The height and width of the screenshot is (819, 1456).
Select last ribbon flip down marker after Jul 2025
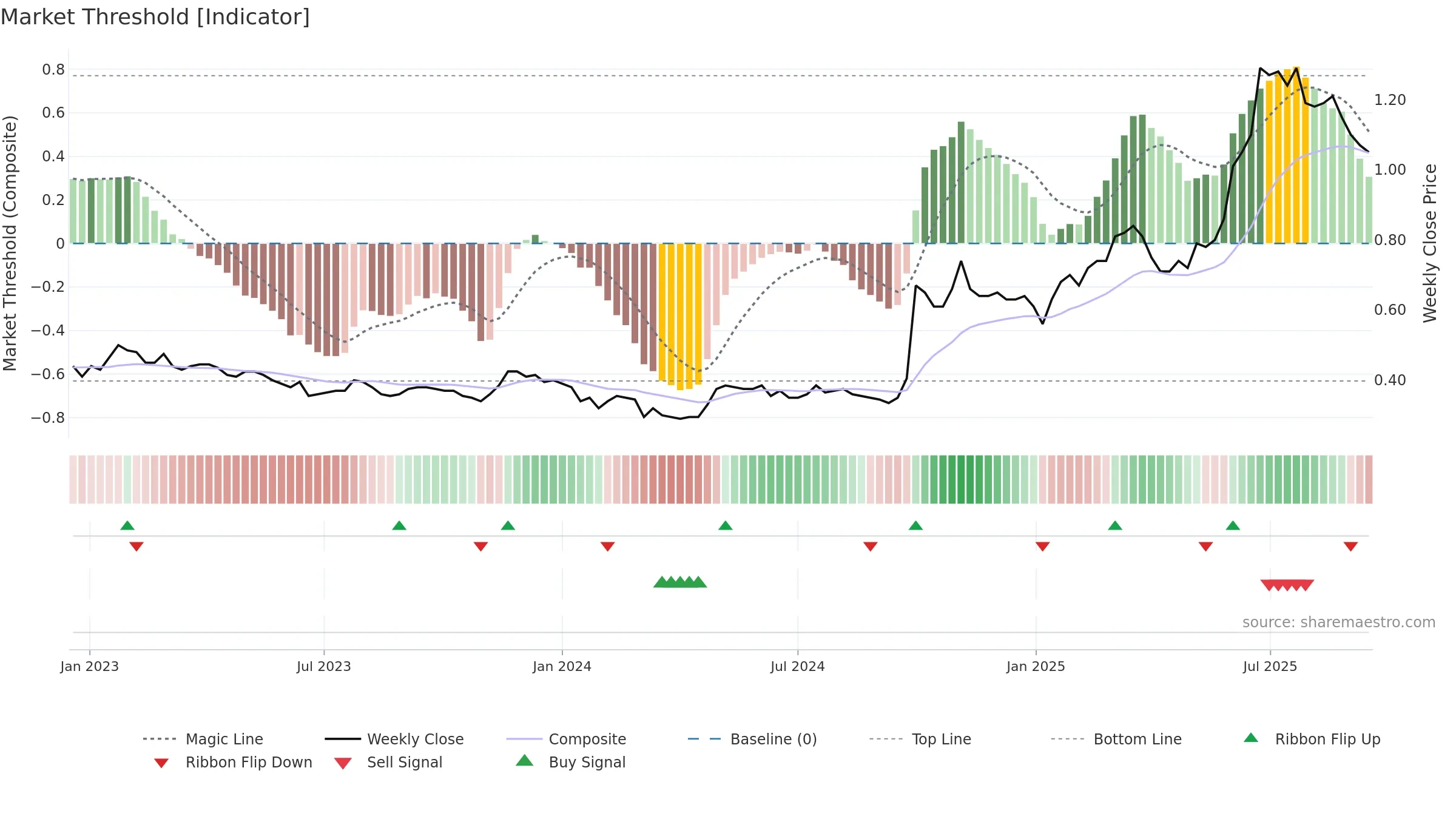click(x=1350, y=547)
